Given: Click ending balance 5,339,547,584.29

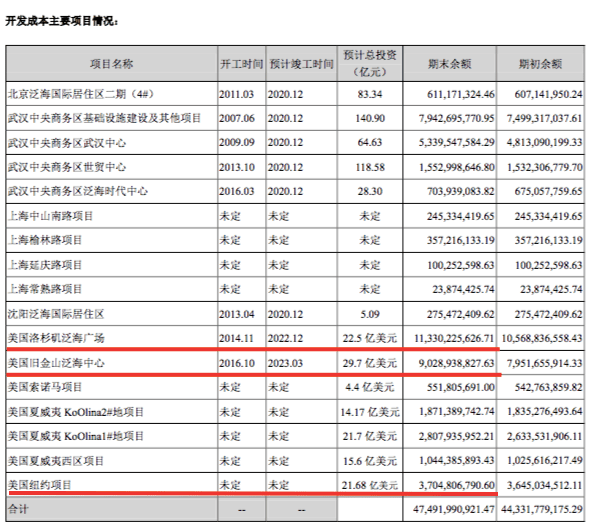Looking at the screenshot, I should pos(456,142).
